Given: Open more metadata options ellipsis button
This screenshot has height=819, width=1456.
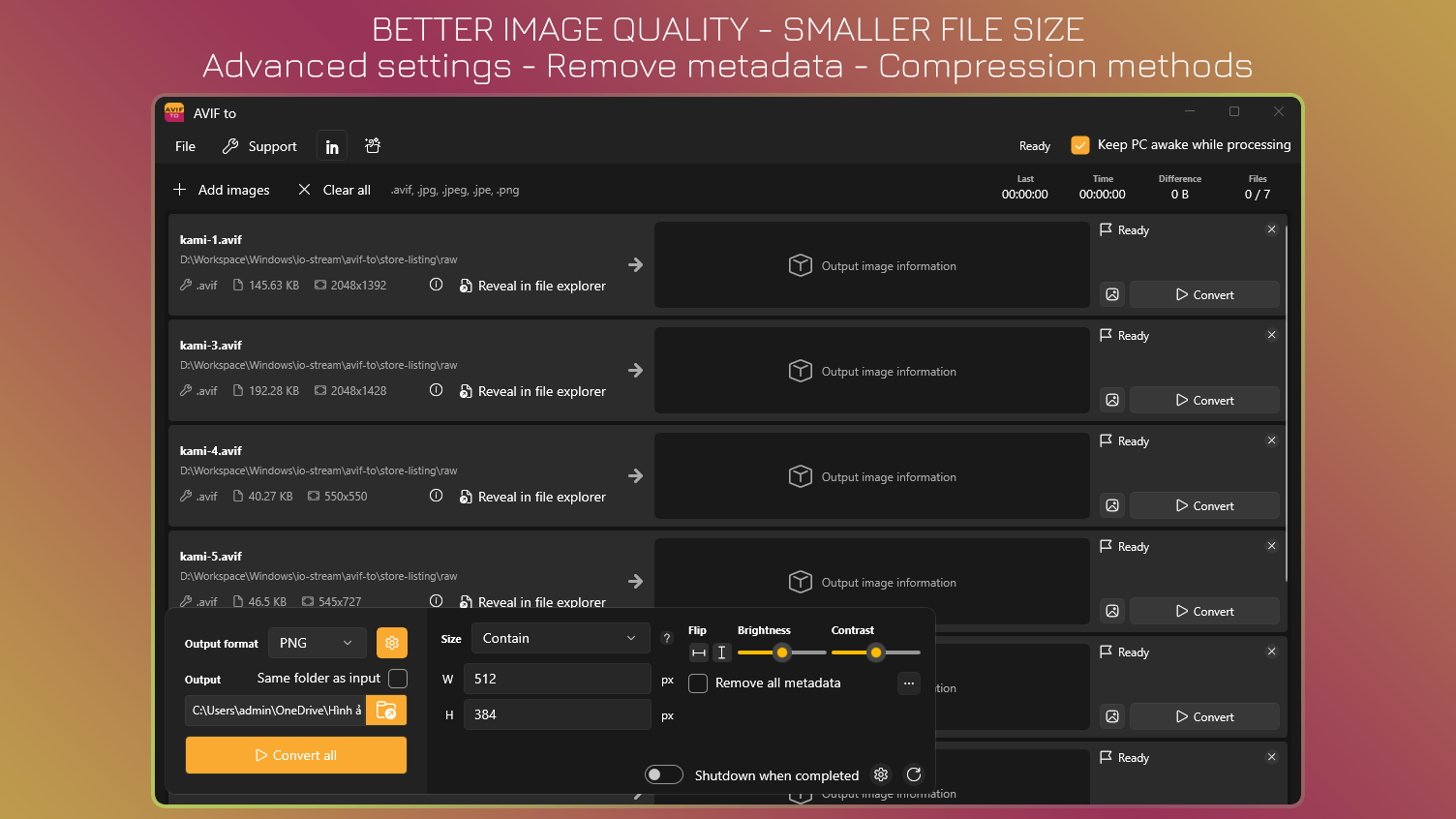Looking at the screenshot, I should pyautogui.click(x=908, y=683).
